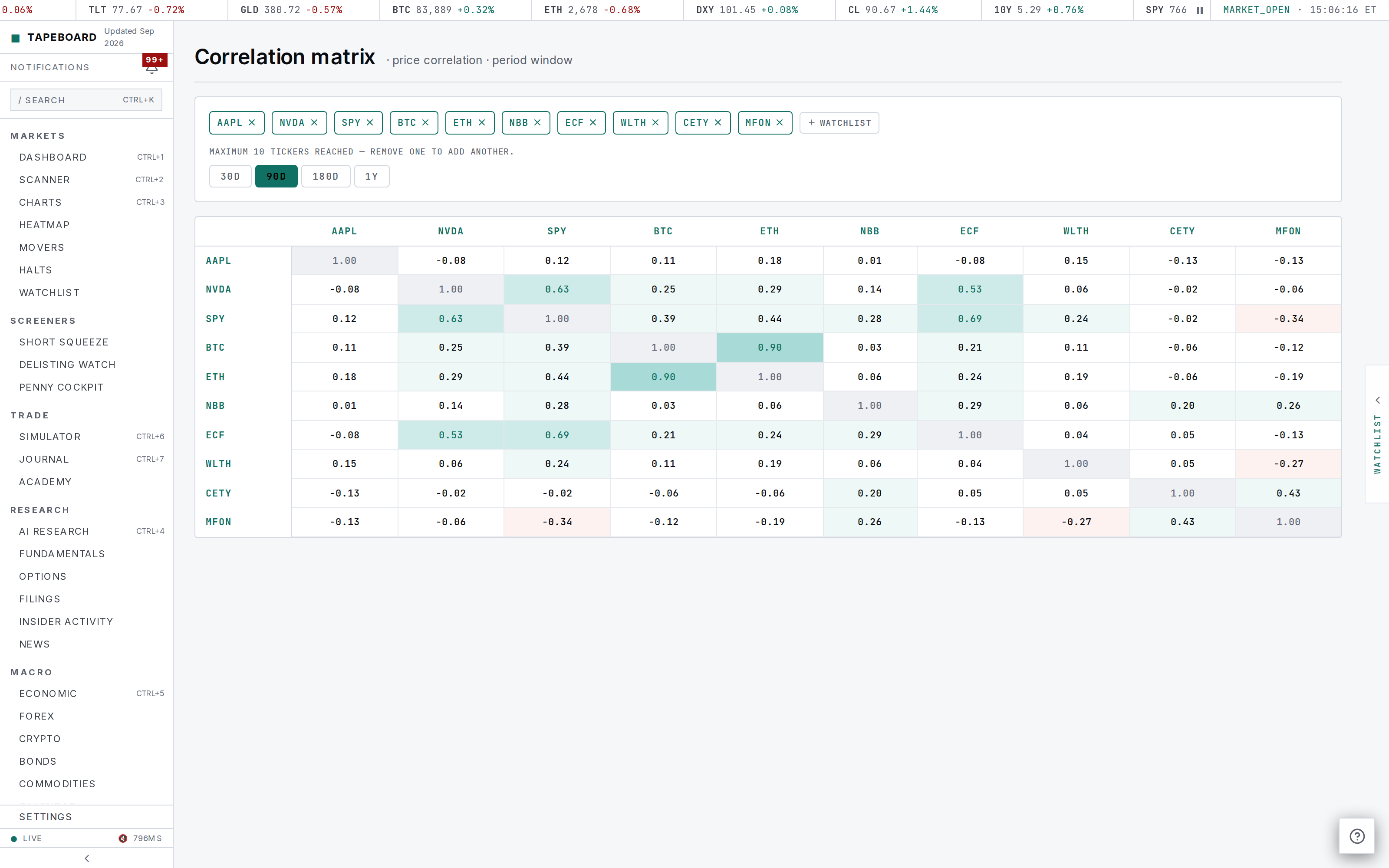The height and width of the screenshot is (868, 1389).
Task: Open trade Journal
Action: click(87, 459)
